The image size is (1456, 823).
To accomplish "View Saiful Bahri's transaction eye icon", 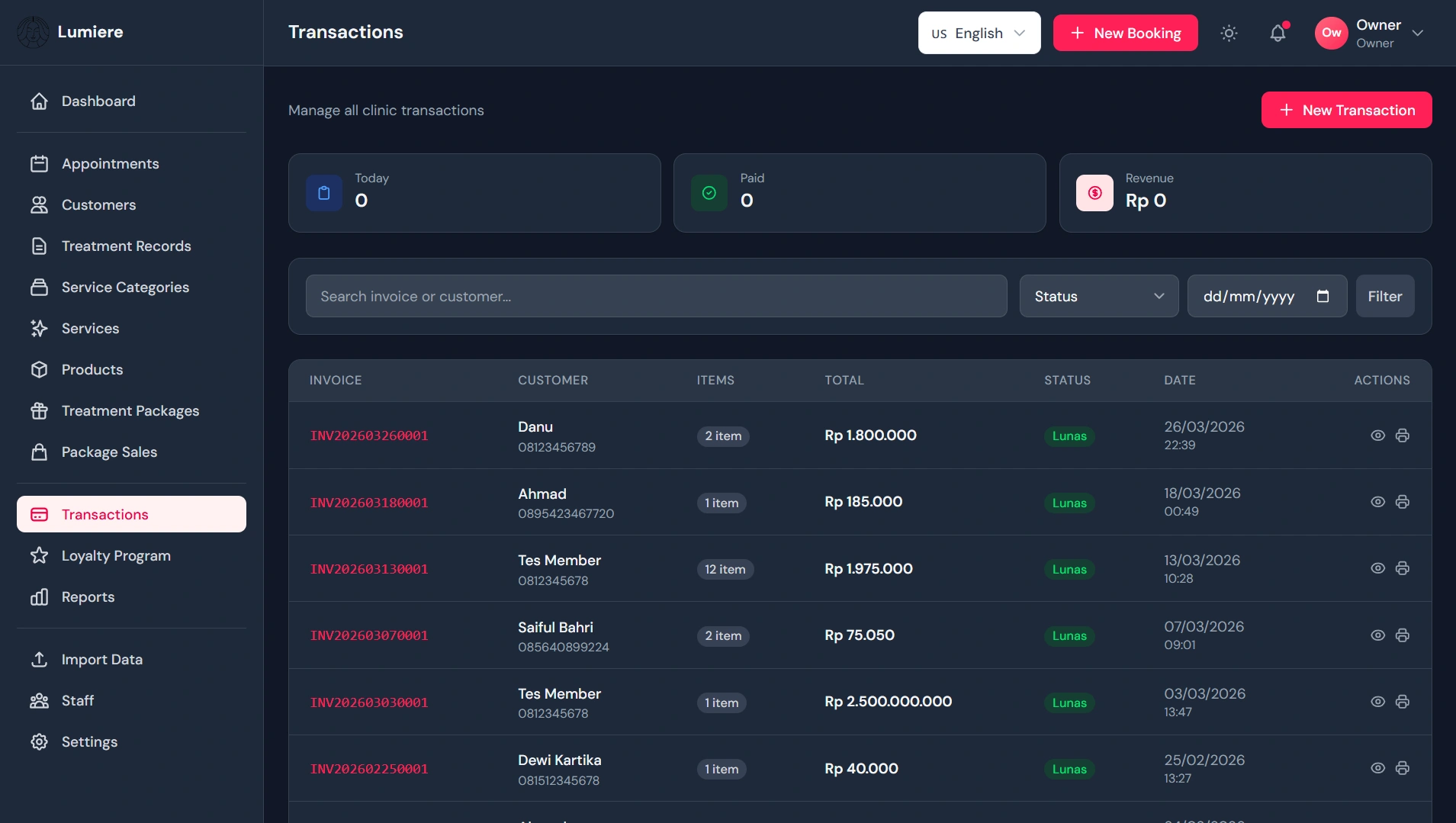I will point(1377,635).
